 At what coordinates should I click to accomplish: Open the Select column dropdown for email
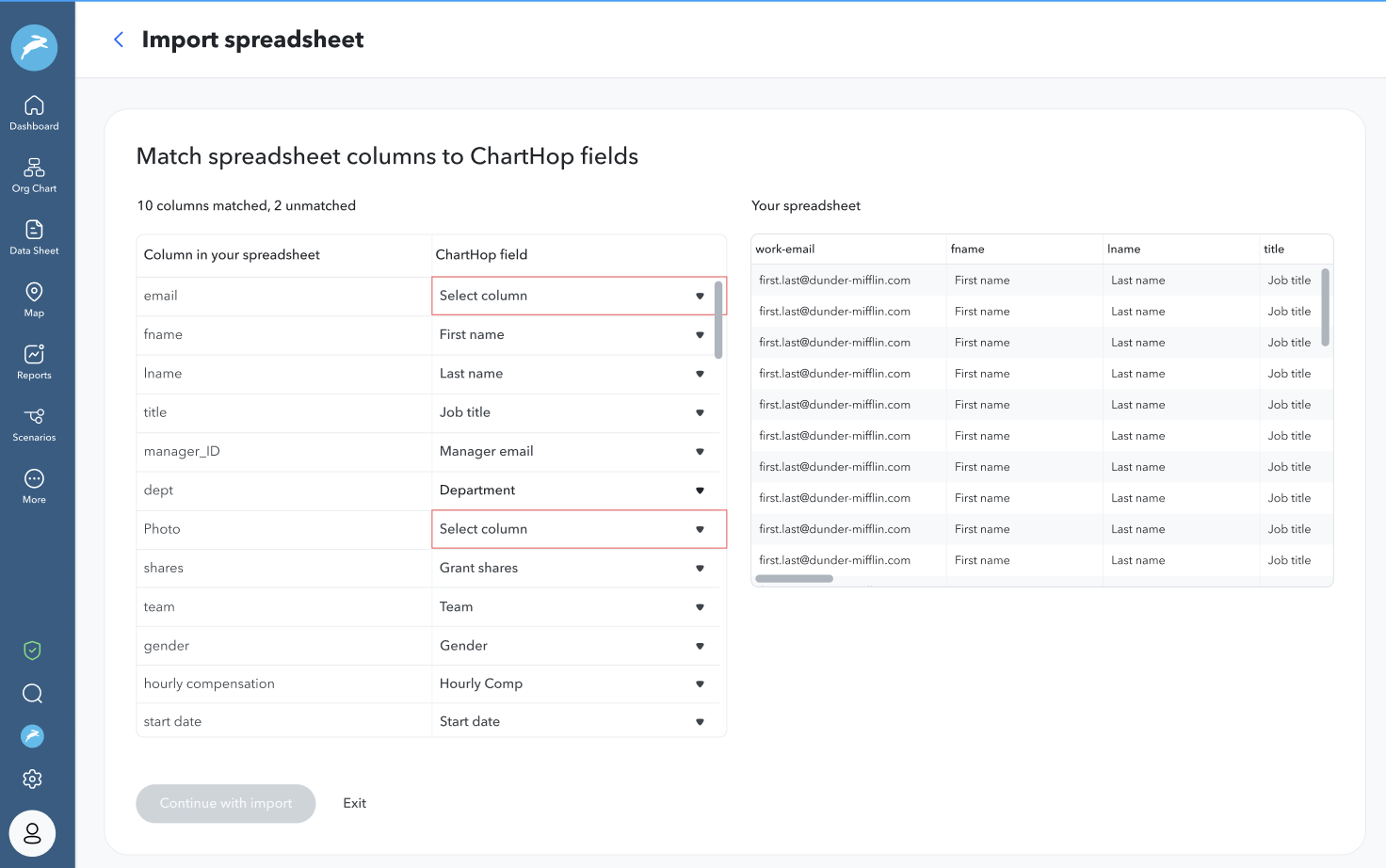578,295
